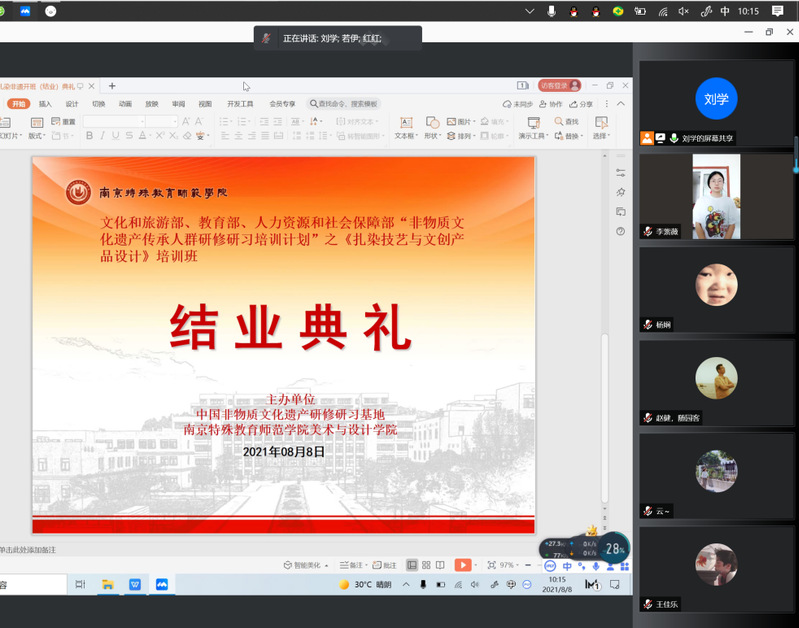Start slideshow with the orange play button
The width and height of the screenshot is (799, 628).
coord(462,565)
